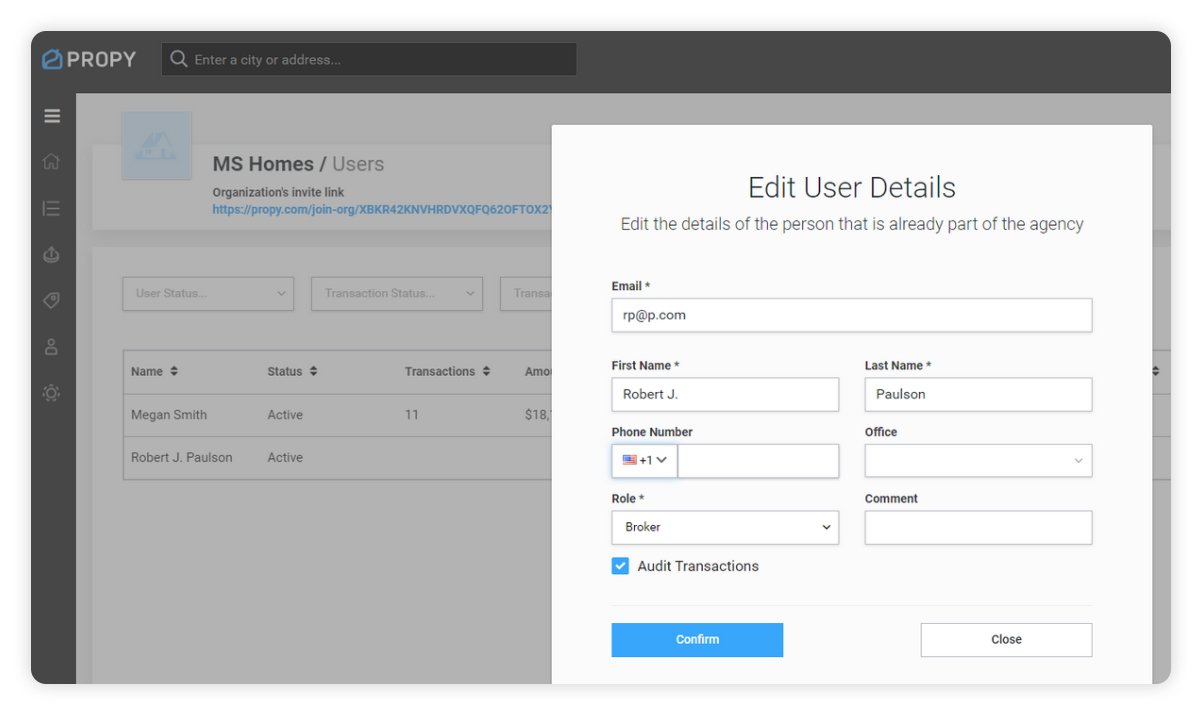Image resolution: width=1200 pixels, height=715 pixels.
Task: Close the Edit User Details dialog
Action: pos(1005,639)
